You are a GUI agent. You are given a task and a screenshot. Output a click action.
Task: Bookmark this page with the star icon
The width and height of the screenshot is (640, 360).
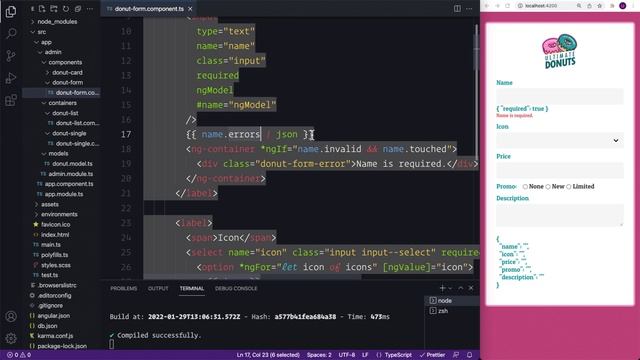(600, 6)
